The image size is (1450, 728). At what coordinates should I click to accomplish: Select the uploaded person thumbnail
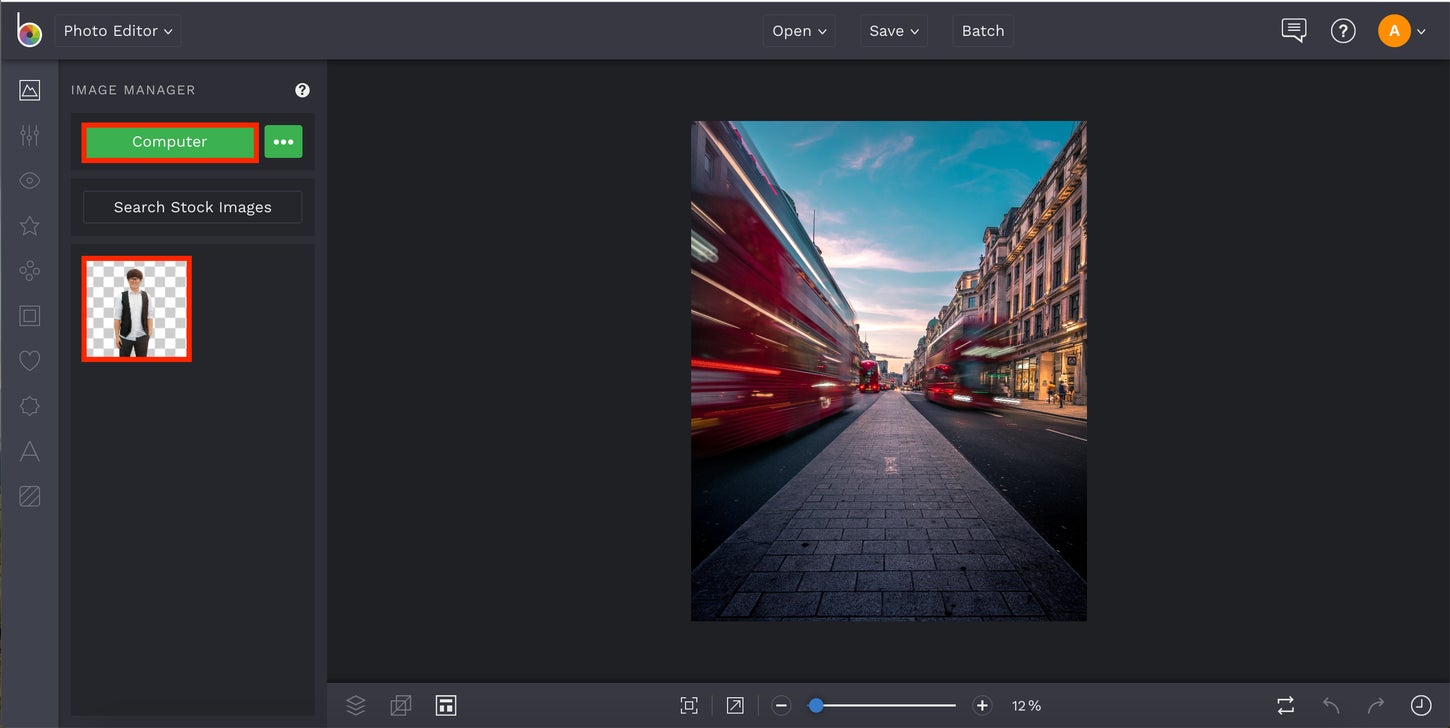(136, 307)
